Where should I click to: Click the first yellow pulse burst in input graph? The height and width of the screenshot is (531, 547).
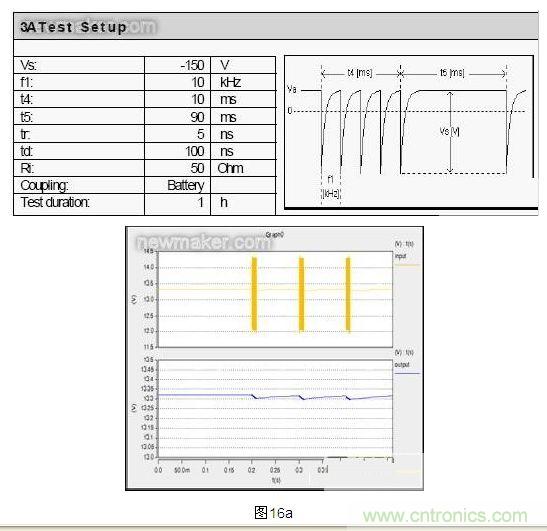point(254,294)
